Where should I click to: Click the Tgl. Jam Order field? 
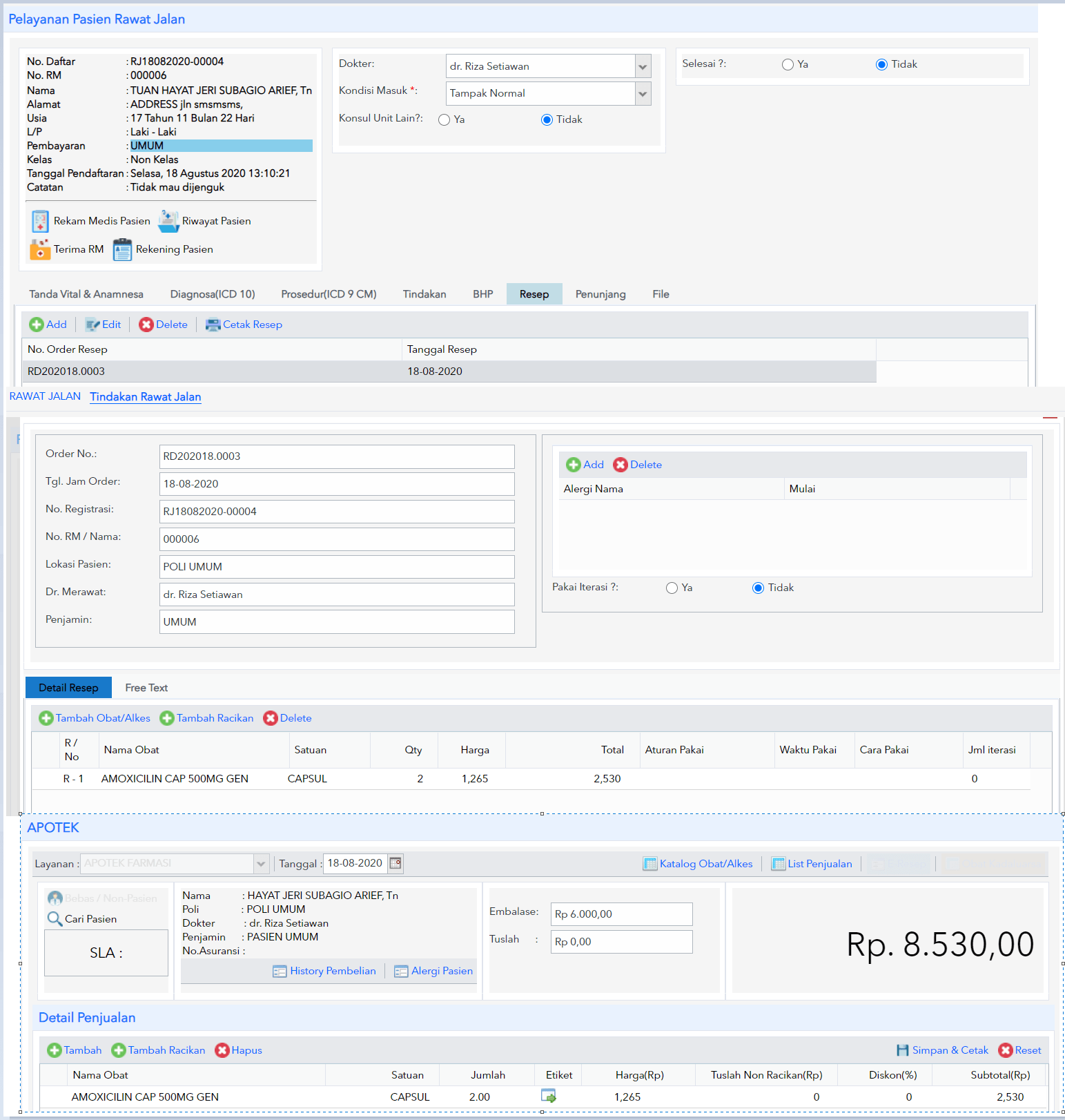point(337,484)
